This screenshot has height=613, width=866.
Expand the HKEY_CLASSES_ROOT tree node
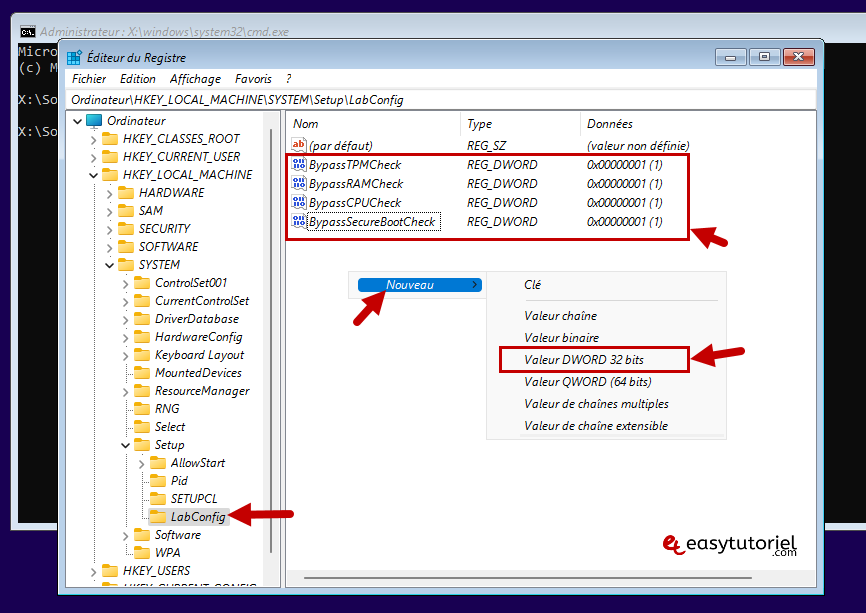(x=94, y=139)
